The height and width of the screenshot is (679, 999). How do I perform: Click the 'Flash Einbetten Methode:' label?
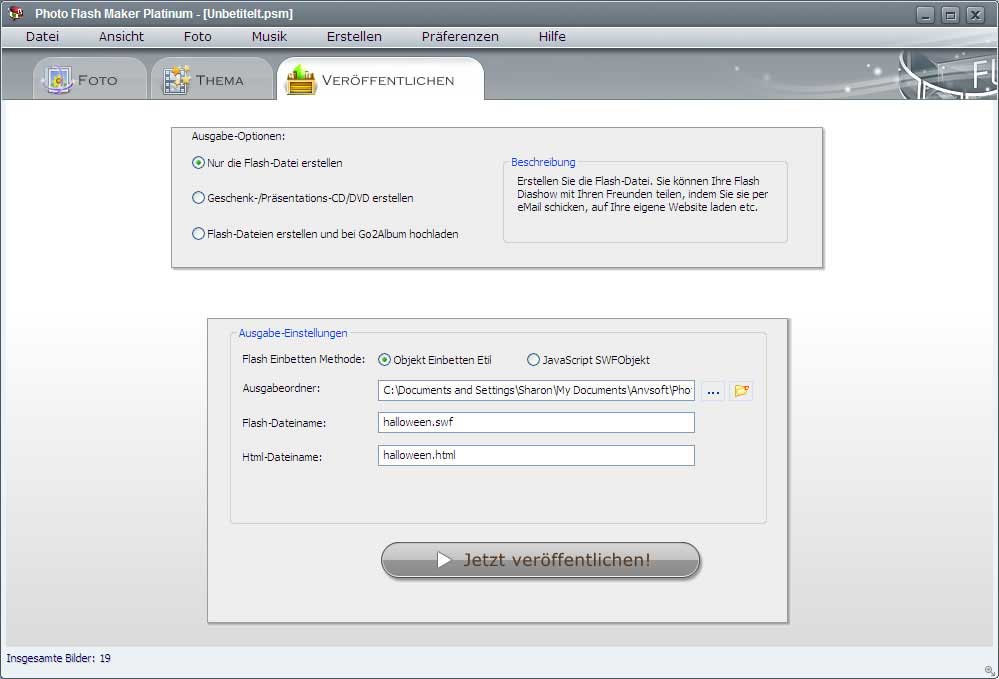point(303,359)
